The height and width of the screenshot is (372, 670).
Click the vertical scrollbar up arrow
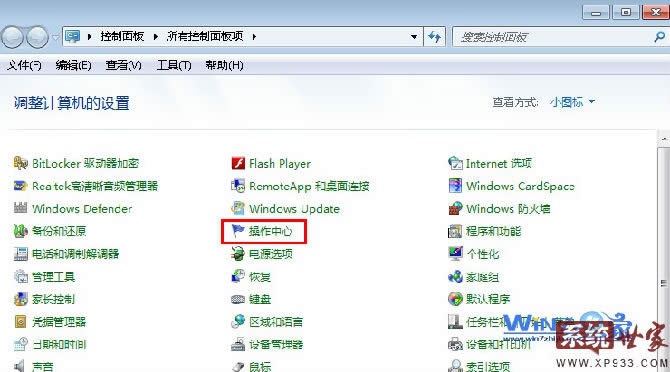[664, 139]
